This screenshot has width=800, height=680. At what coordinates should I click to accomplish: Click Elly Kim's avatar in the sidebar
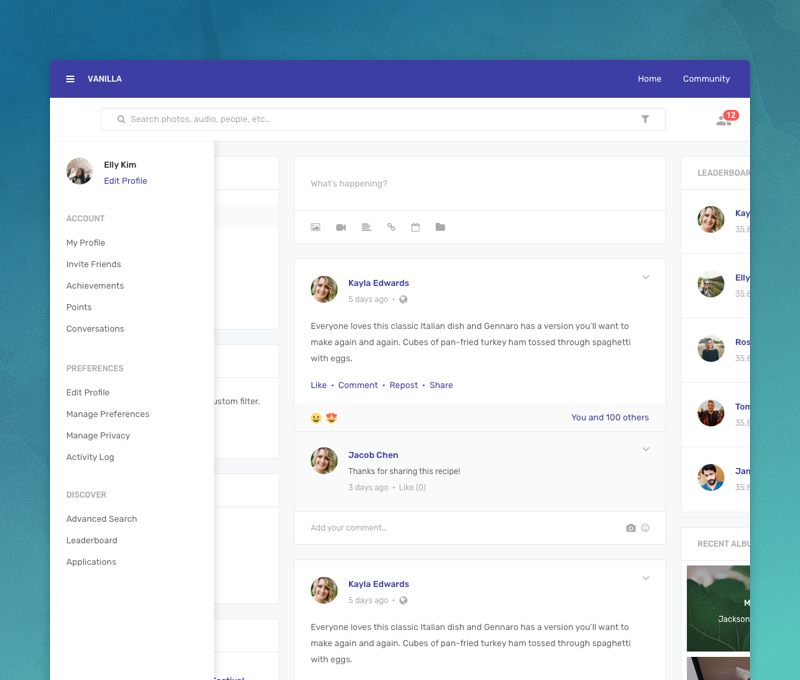[x=80, y=171]
